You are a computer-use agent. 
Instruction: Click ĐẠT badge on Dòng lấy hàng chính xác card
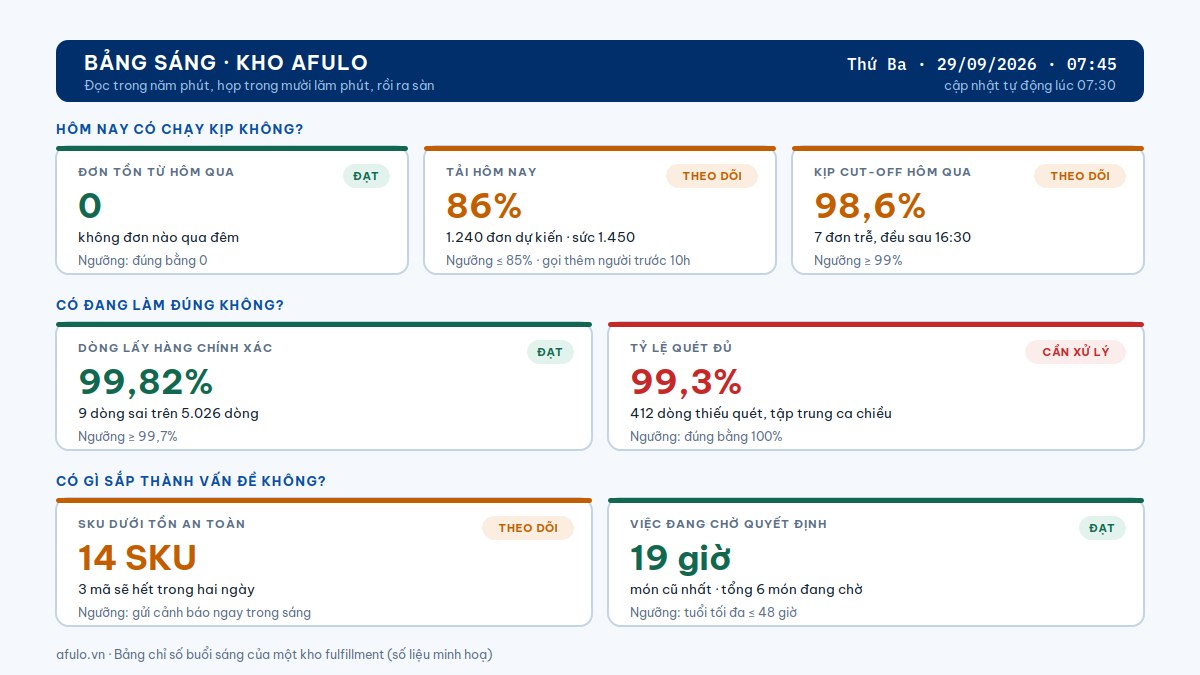click(x=550, y=352)
